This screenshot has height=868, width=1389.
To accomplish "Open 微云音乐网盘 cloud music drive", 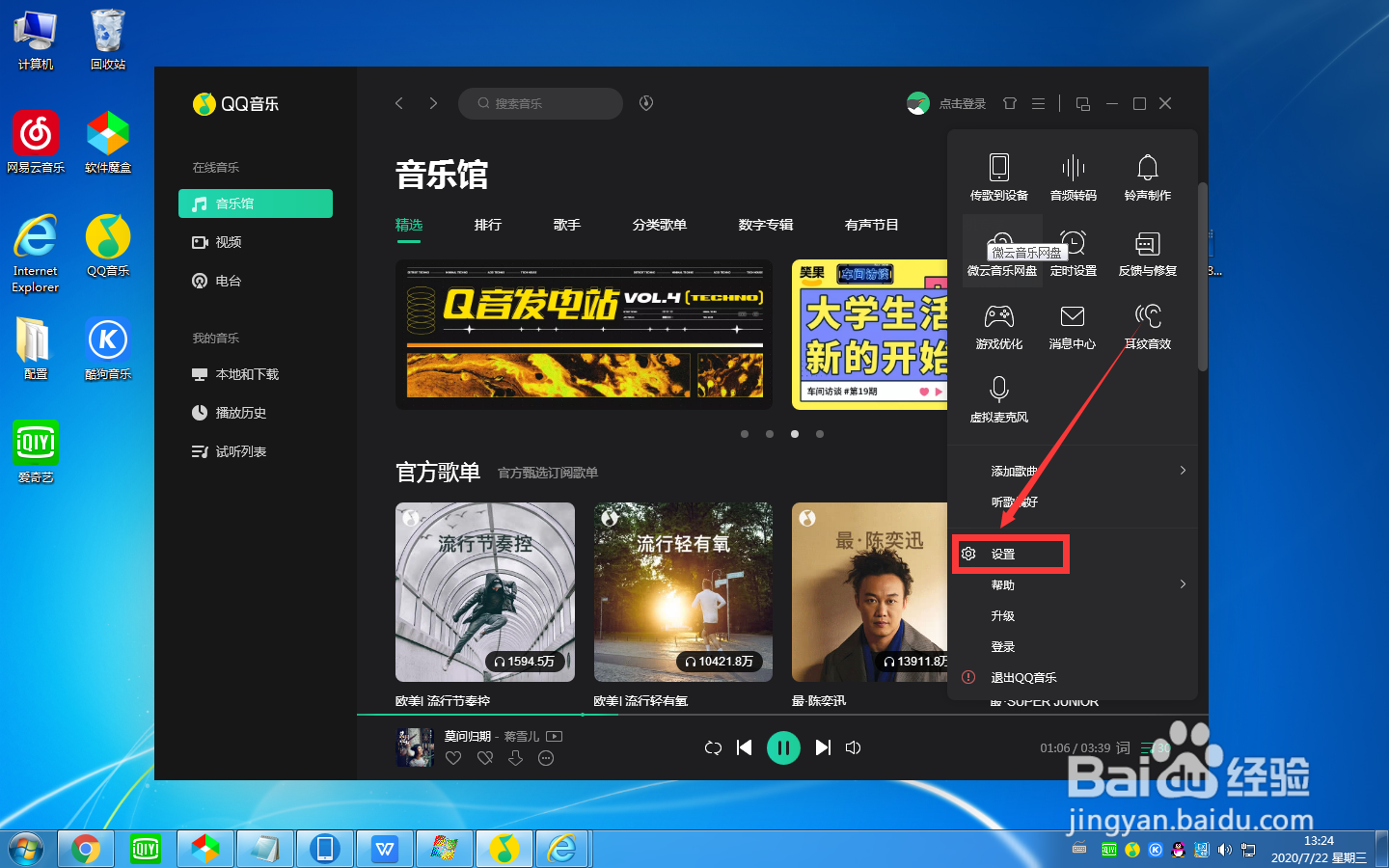I will click(1002, 253).
